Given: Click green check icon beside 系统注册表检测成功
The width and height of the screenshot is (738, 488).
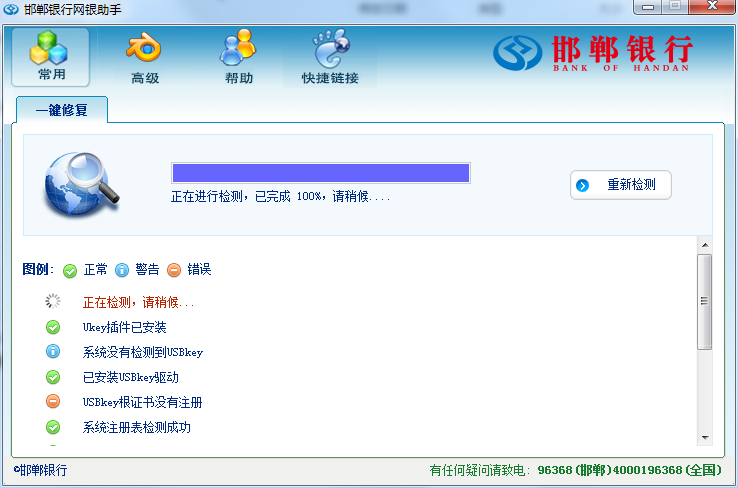Looking at the screenshot, I should (53, 427).
